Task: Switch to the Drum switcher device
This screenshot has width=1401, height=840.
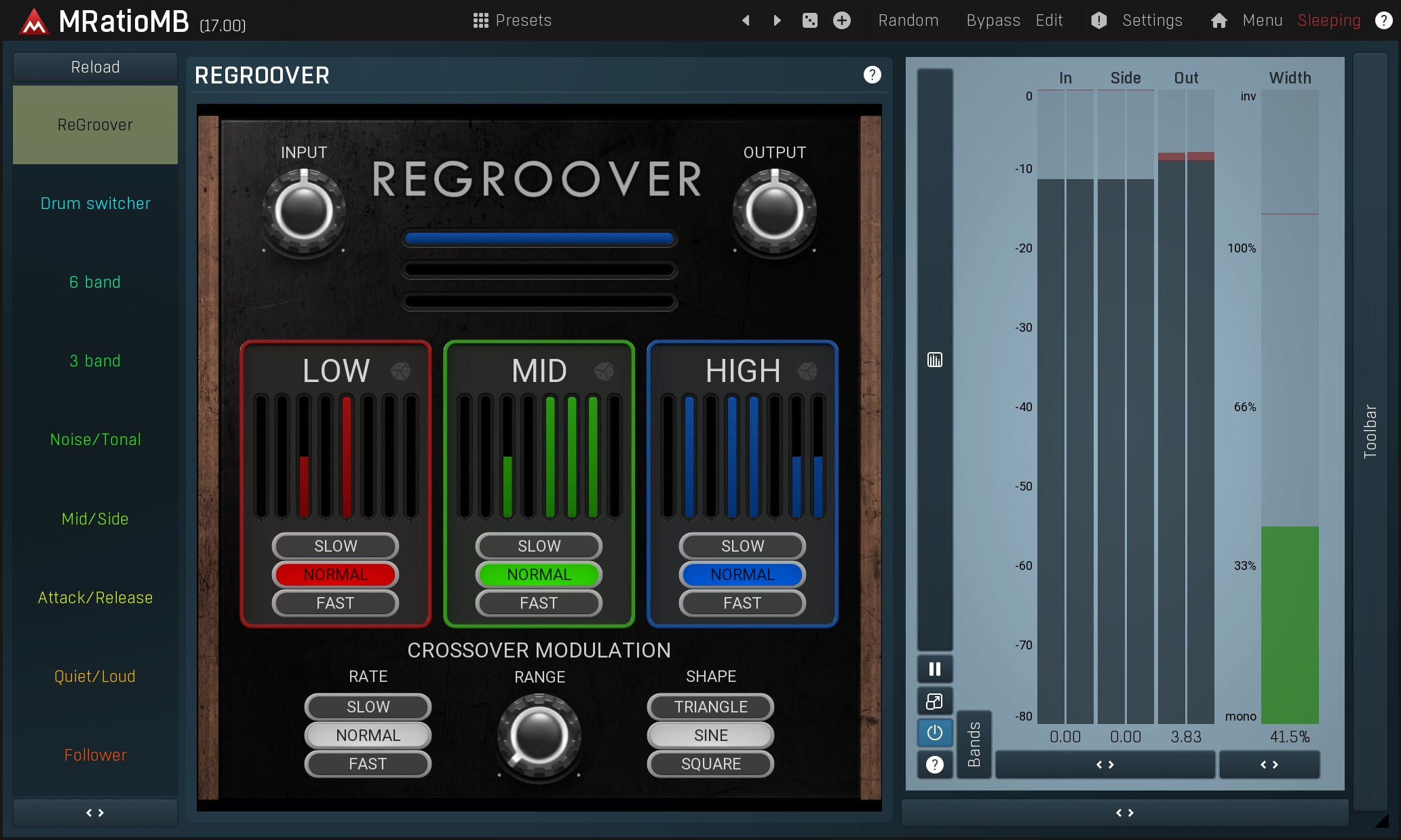Action: point(95,204)
